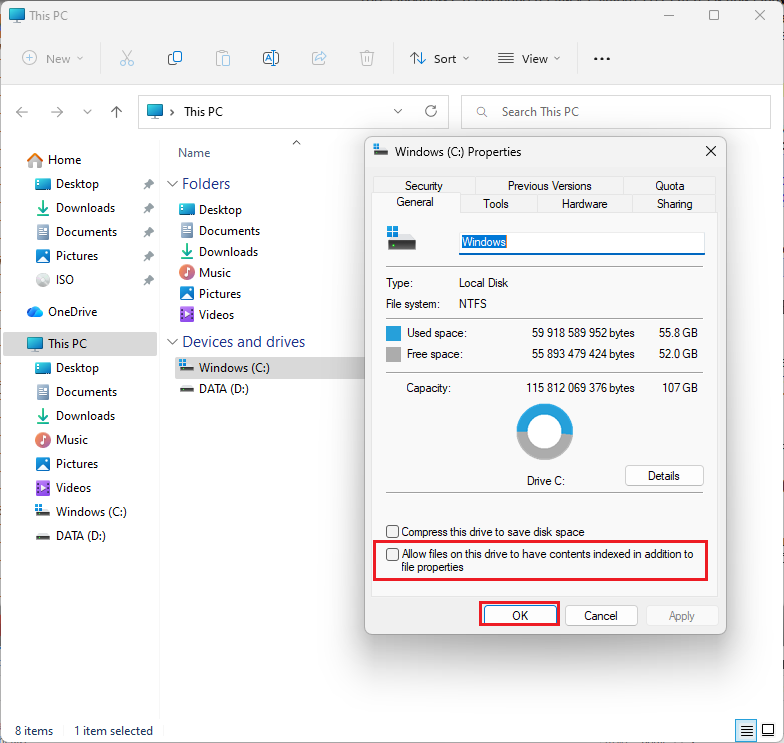Click the Cut scissors icon in toolbar
This screenshot has height=743, width=784.
point(127,59)
